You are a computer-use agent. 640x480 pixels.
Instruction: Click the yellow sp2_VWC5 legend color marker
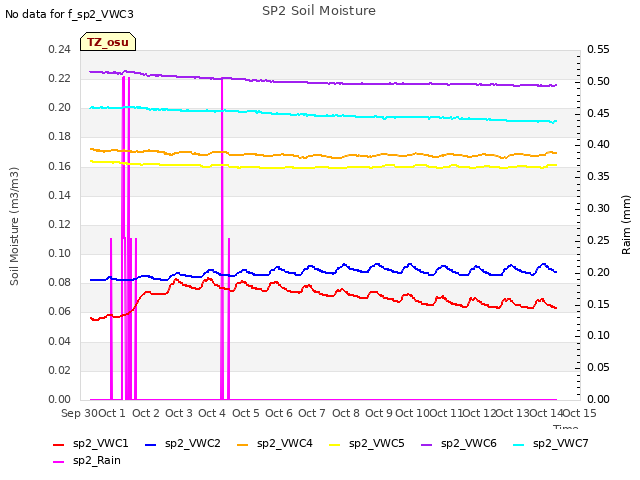coord(335,445)
